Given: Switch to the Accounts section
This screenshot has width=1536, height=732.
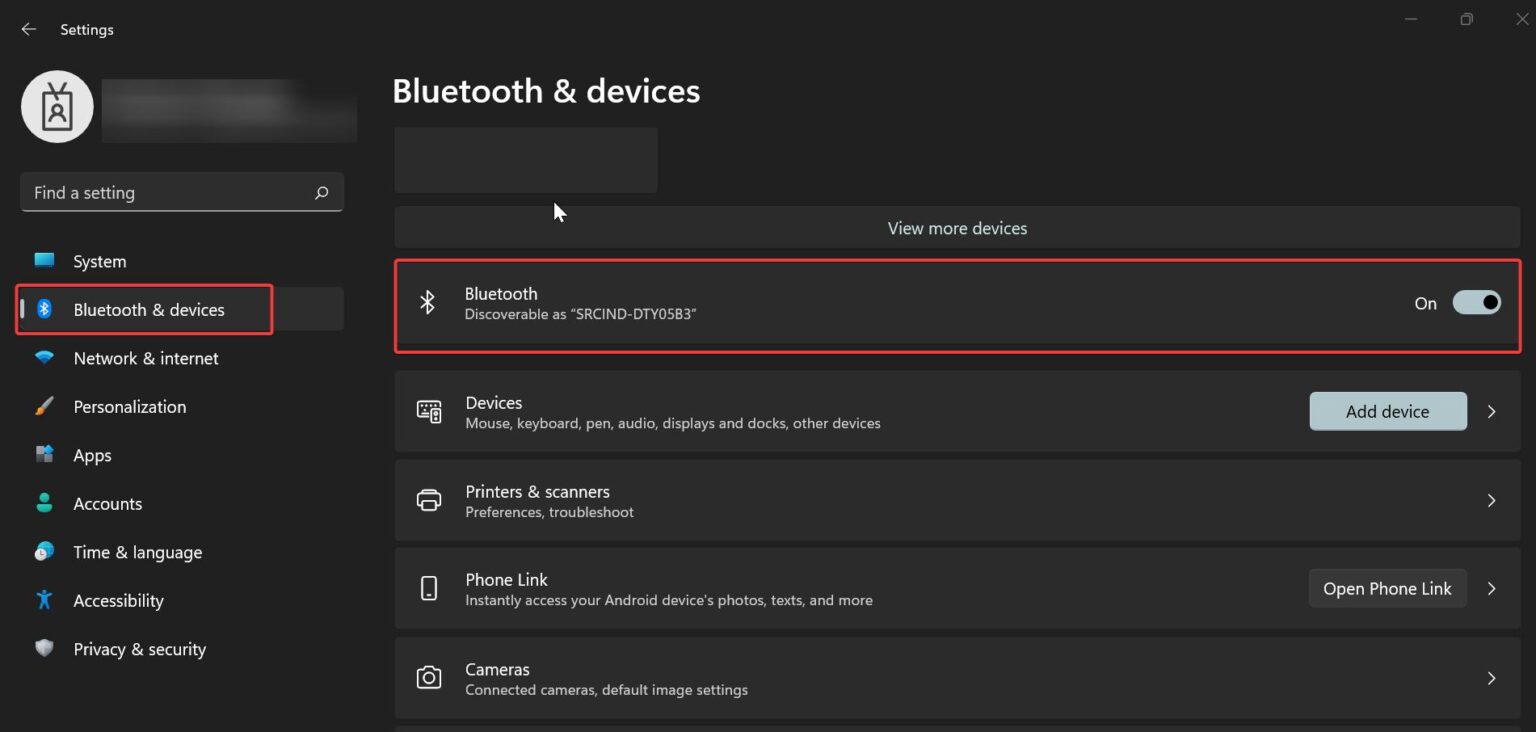Looking at the screenshot, I should (x=107, y=503).
